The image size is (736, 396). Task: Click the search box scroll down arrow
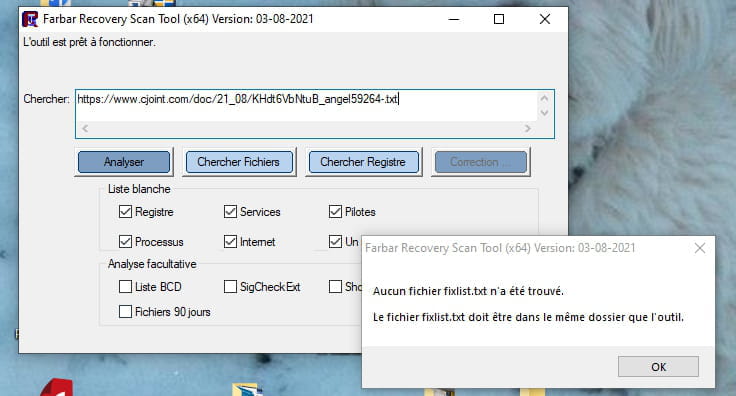click(544, 113)
